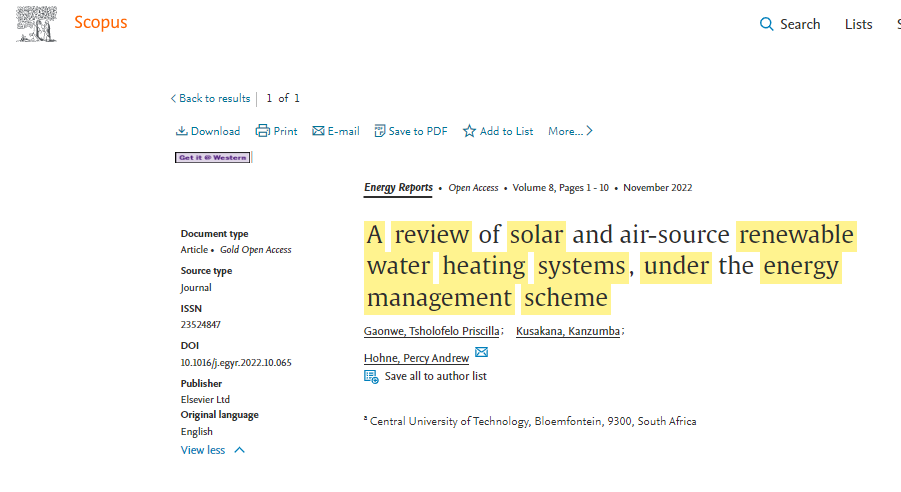Open author Kusakana, Kanzumba profile
901x492 pixels.
point(567,331)
